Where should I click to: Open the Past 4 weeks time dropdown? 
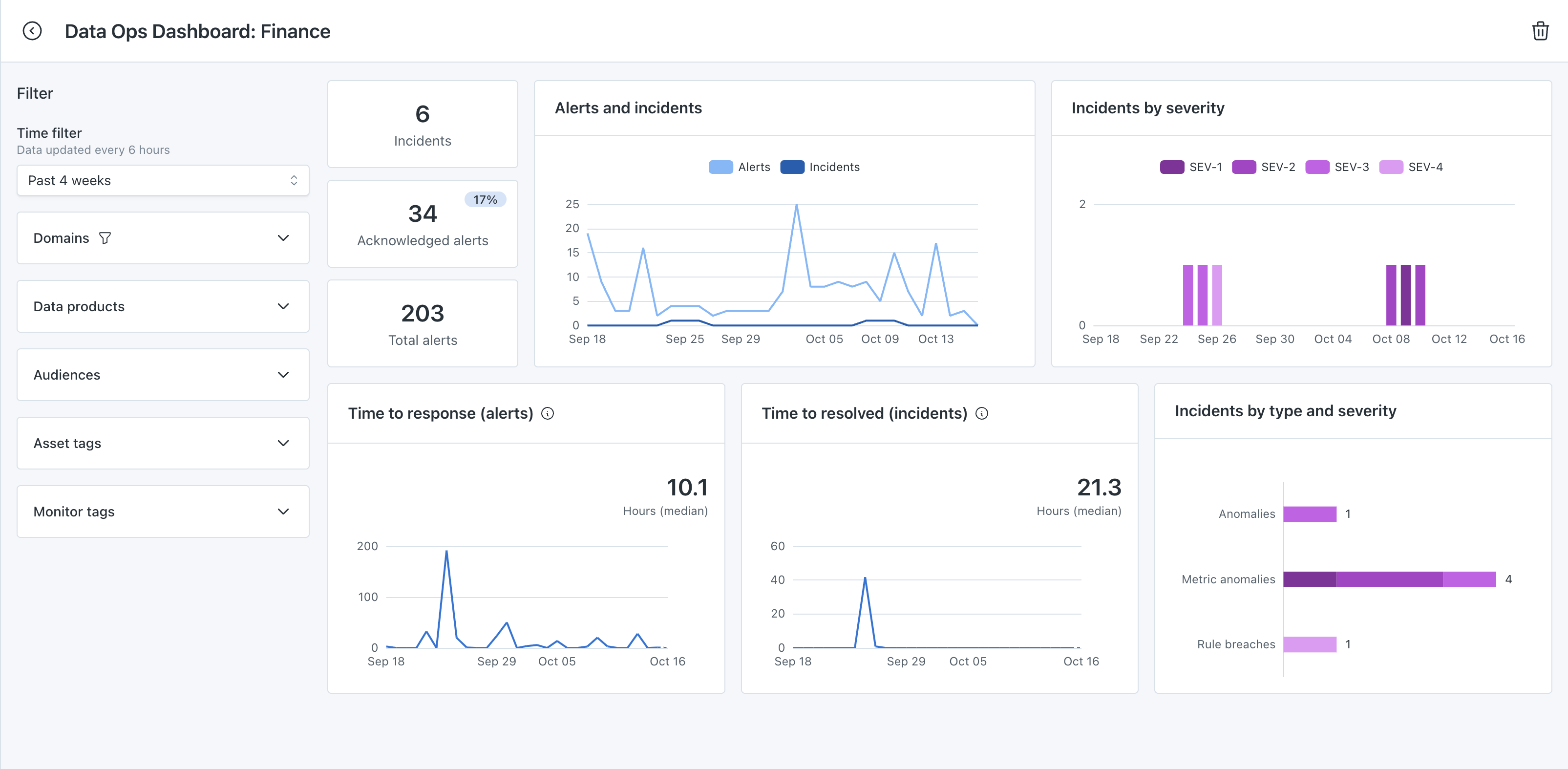[x=163, y=180]
